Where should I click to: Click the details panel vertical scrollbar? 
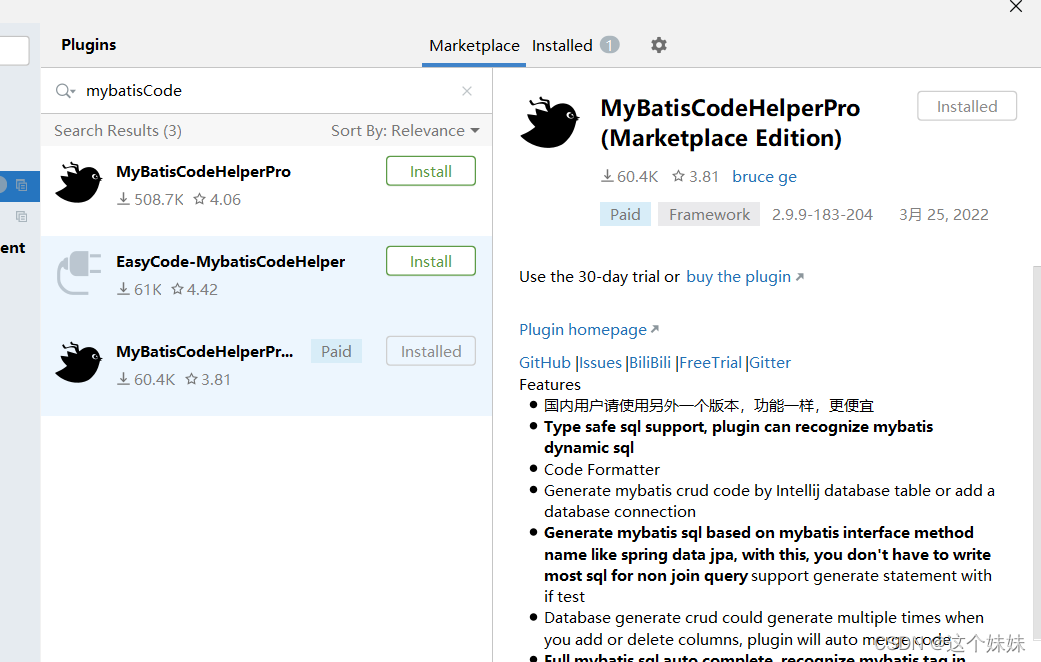(1036, 452)
